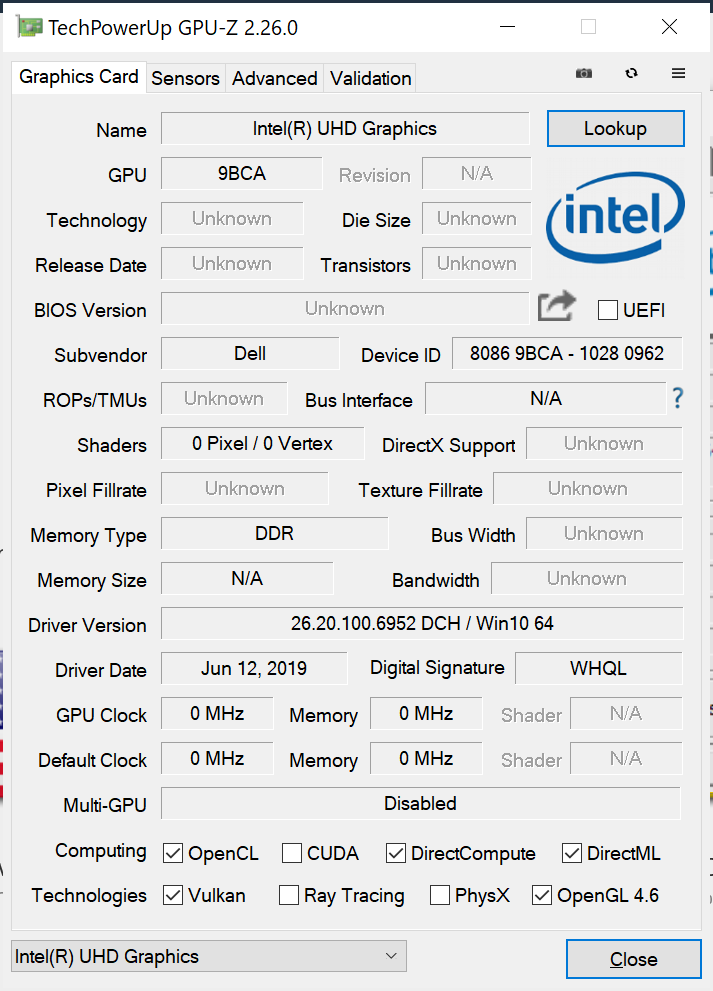Open the Advanced tab
713x991 pixels.
pos(275,78)
